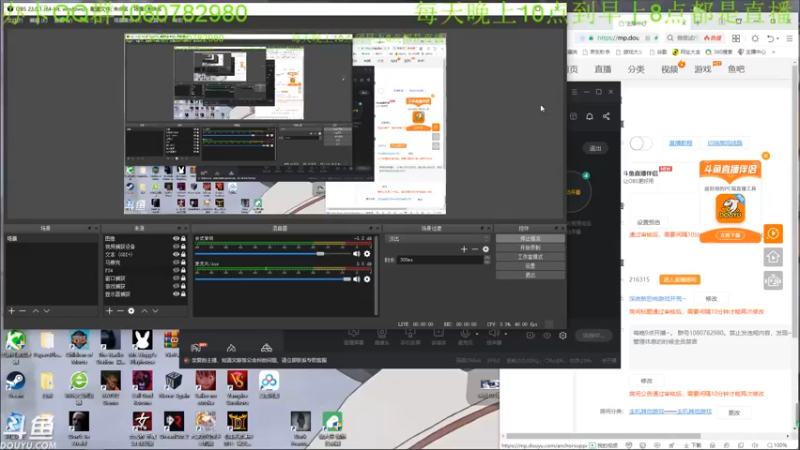The height and width of the screenshot is (450, 800).
Task: Open Baidu Netdisk desktop shortcut
Action: coord(269,385)
